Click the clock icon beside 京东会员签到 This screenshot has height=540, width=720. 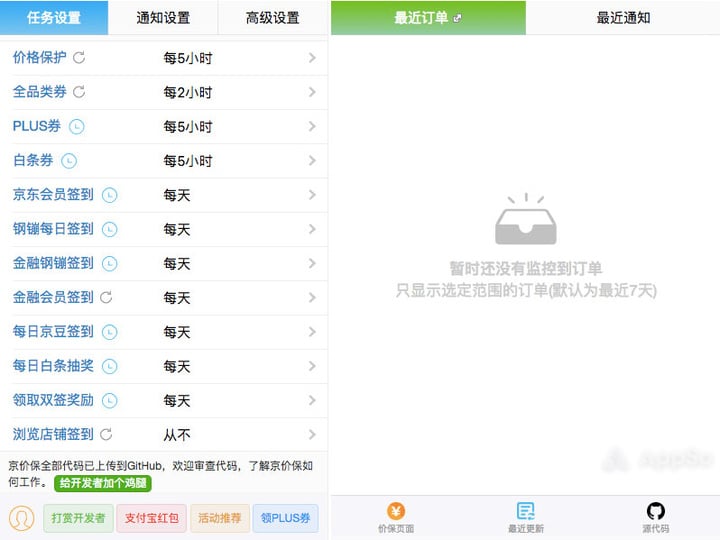coord(110,195)
